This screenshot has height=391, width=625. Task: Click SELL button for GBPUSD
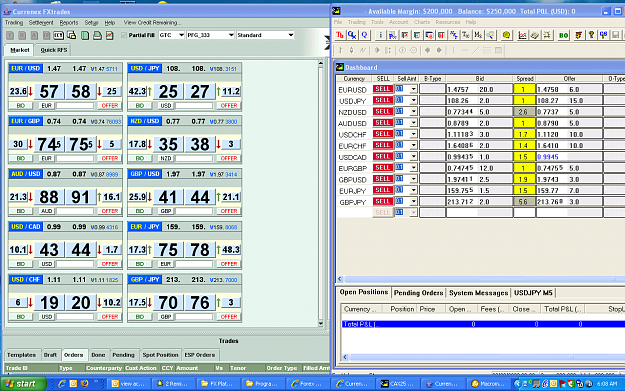(383, 179)
